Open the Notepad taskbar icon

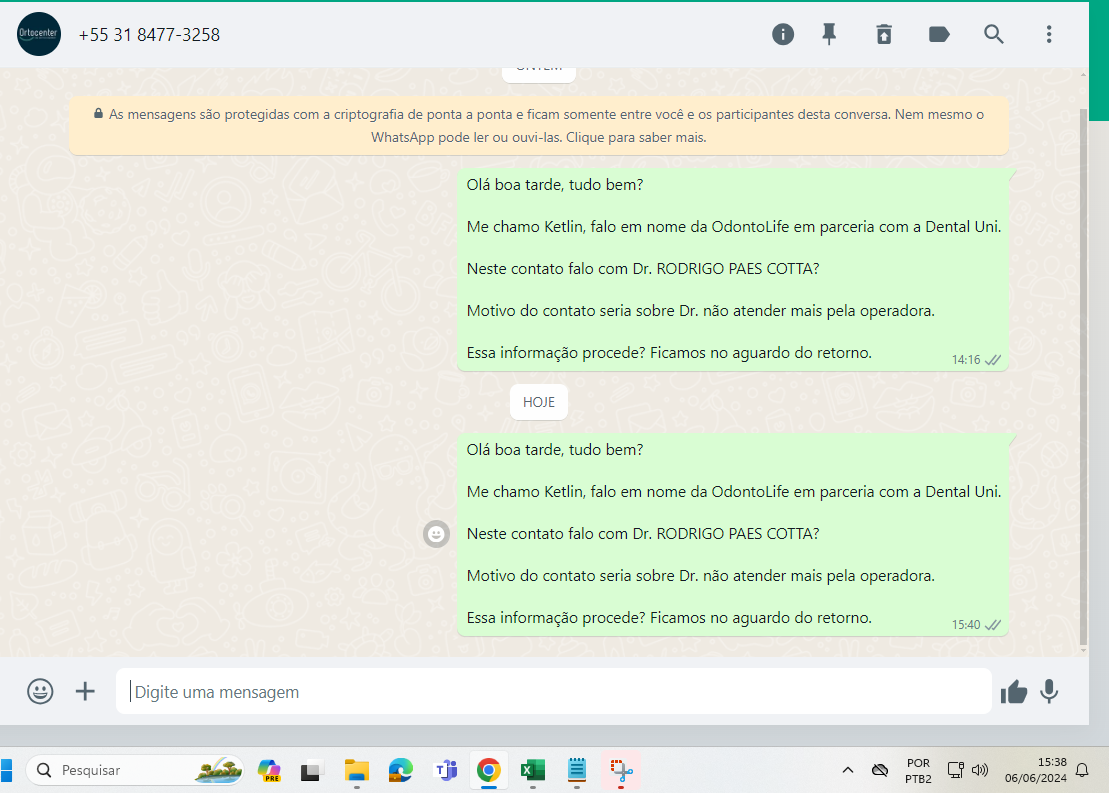(x=577, y=770)
